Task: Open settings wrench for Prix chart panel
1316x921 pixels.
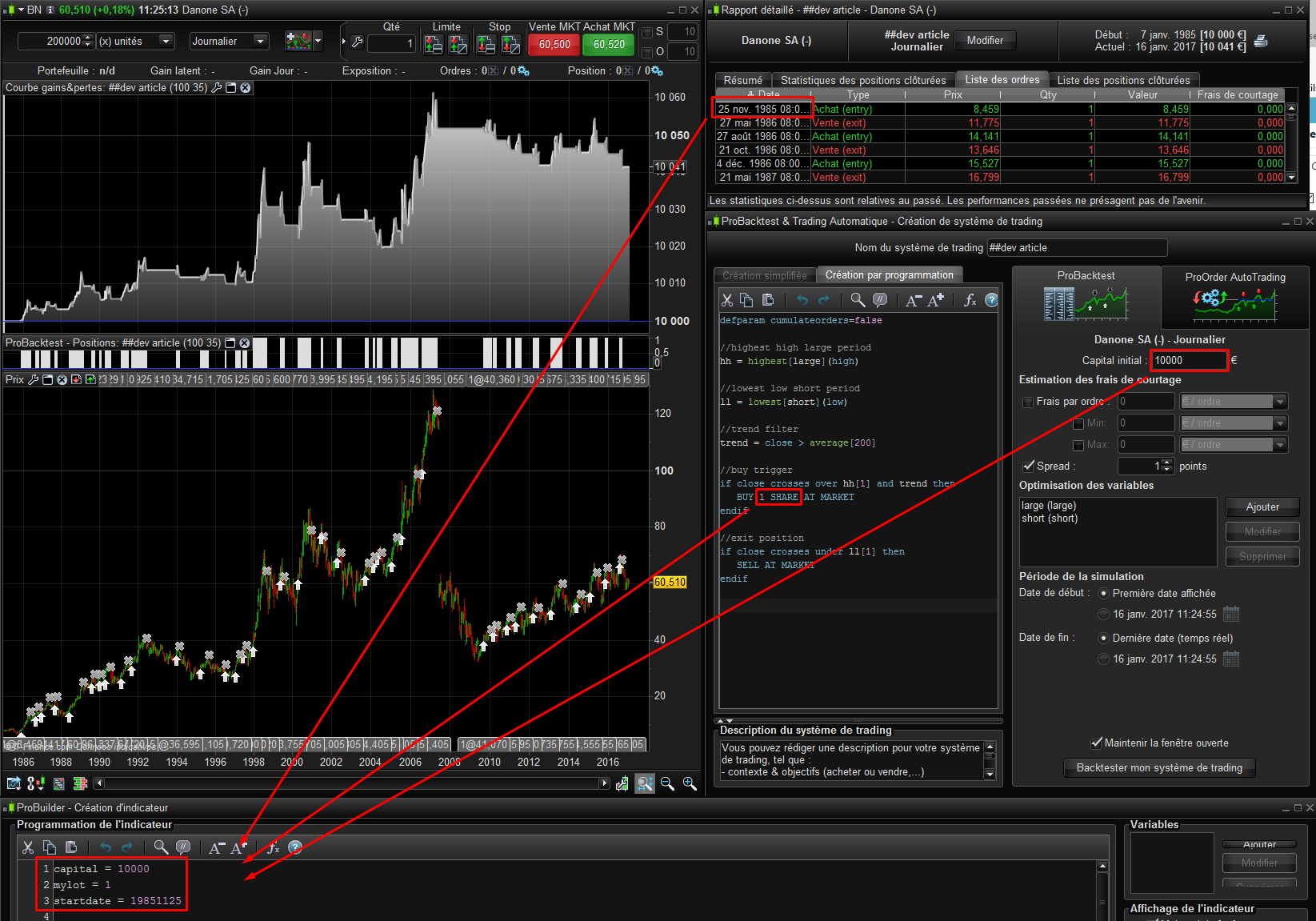Action: point(34,379)
